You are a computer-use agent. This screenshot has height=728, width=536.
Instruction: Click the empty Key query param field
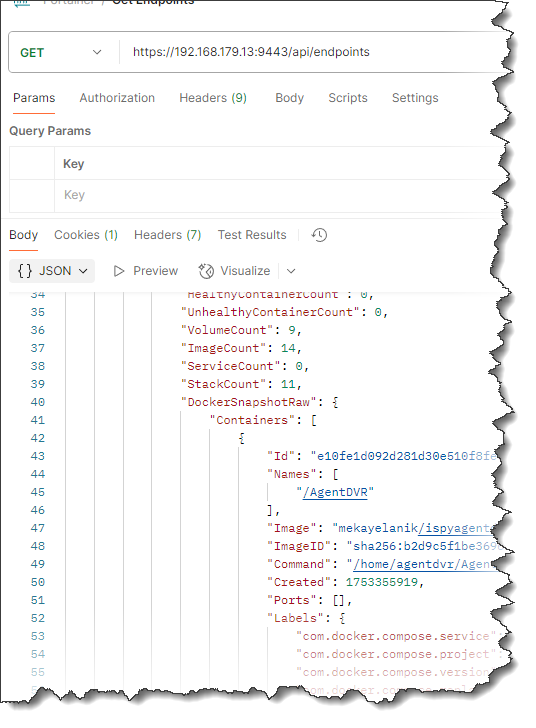click(x=279, y=195)
